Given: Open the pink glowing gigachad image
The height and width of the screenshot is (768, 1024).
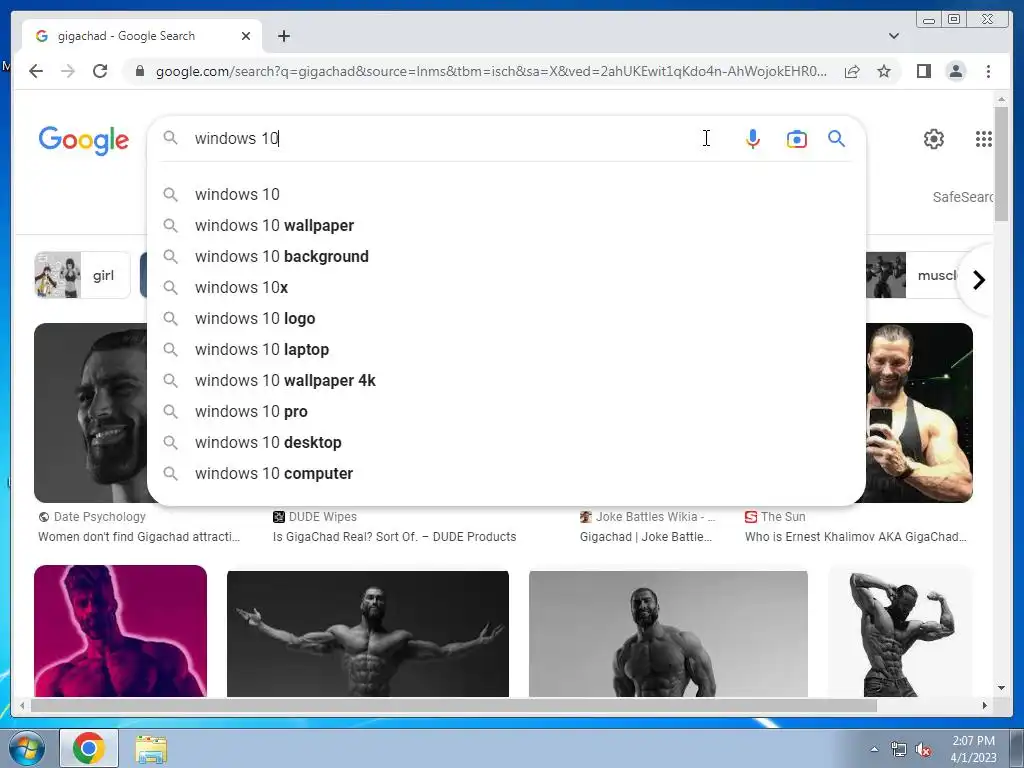Looking at the screenshot, I should click(120, 631).
